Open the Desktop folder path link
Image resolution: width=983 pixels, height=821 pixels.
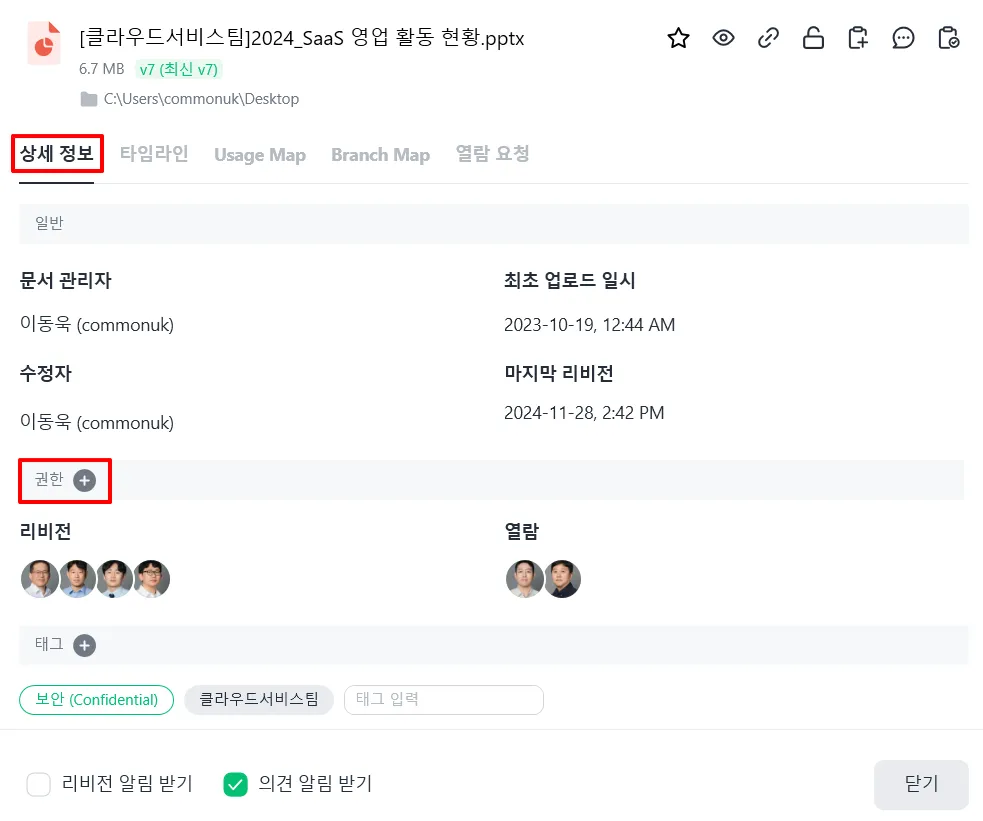(201, 99)
